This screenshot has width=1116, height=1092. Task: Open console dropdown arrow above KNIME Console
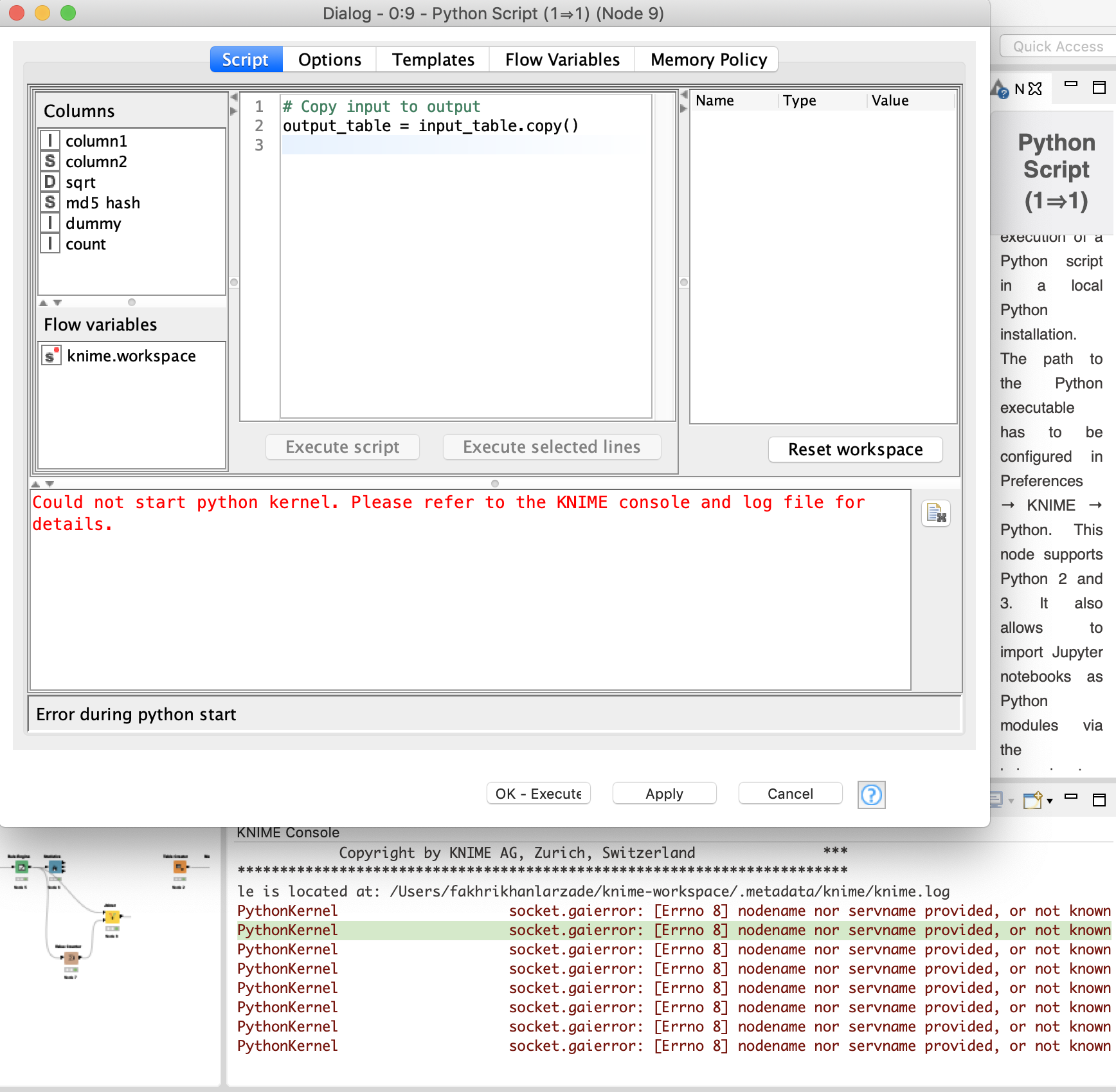point(1050,801)
